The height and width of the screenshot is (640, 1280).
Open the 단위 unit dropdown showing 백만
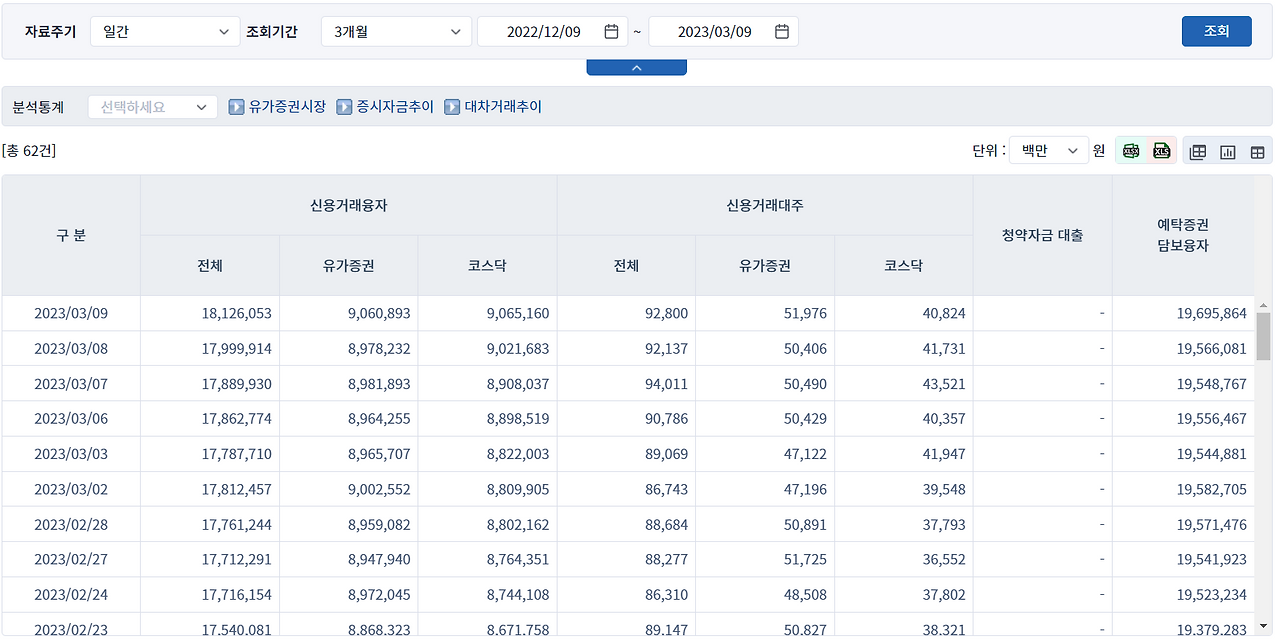pyautogui.click(x=1048, y=150)
